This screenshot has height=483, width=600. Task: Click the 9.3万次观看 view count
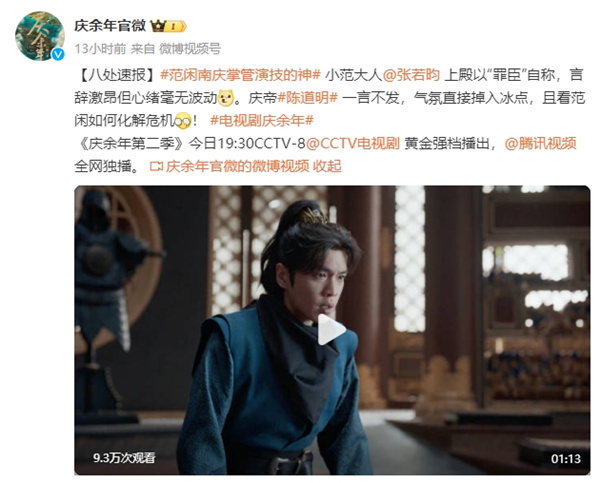click(x=124, y=458)
